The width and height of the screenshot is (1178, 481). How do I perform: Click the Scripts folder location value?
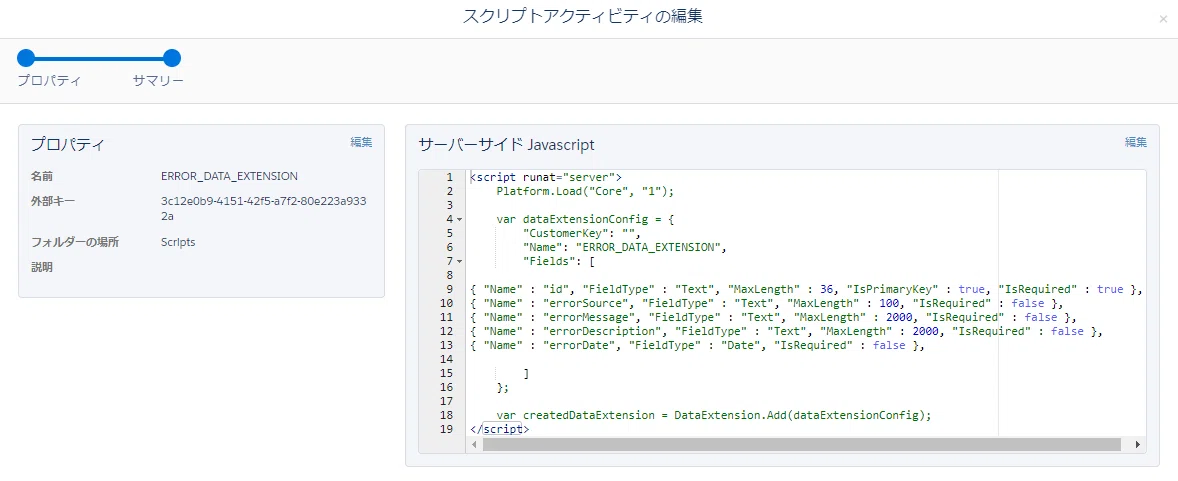pos(178,242)
